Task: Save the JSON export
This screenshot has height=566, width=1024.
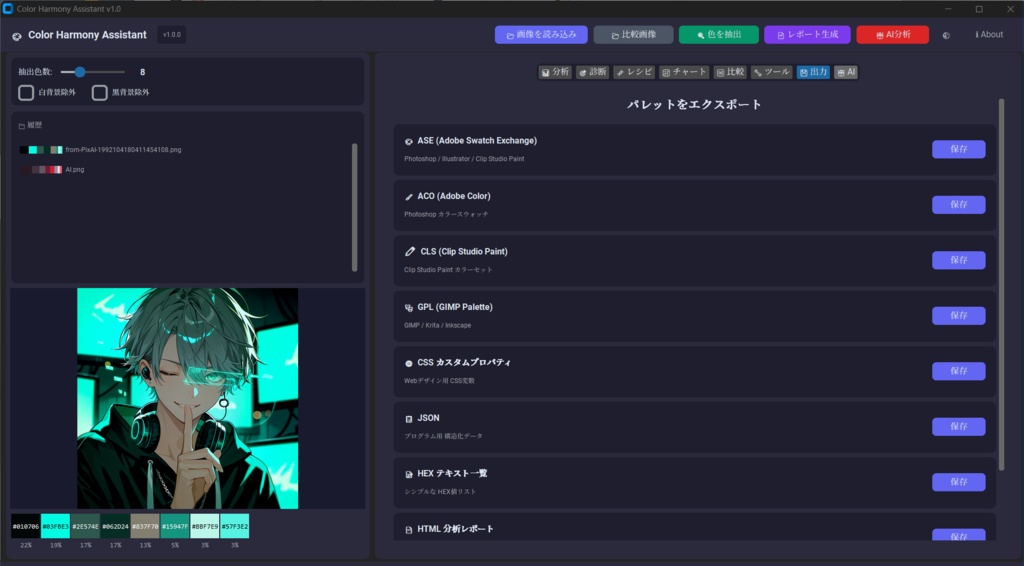Action: point(958,426)
